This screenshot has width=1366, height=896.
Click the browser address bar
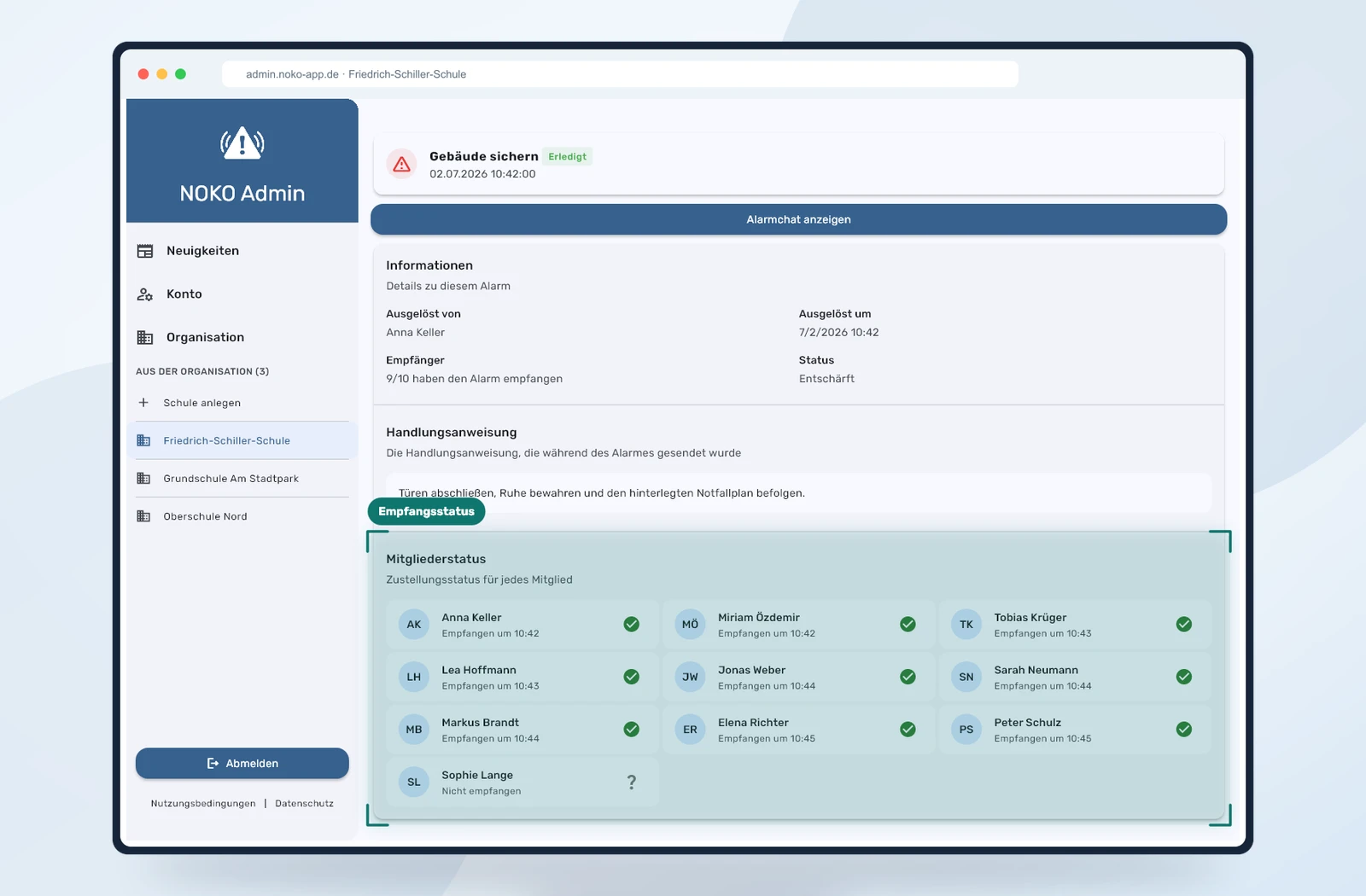click(620, 74)
